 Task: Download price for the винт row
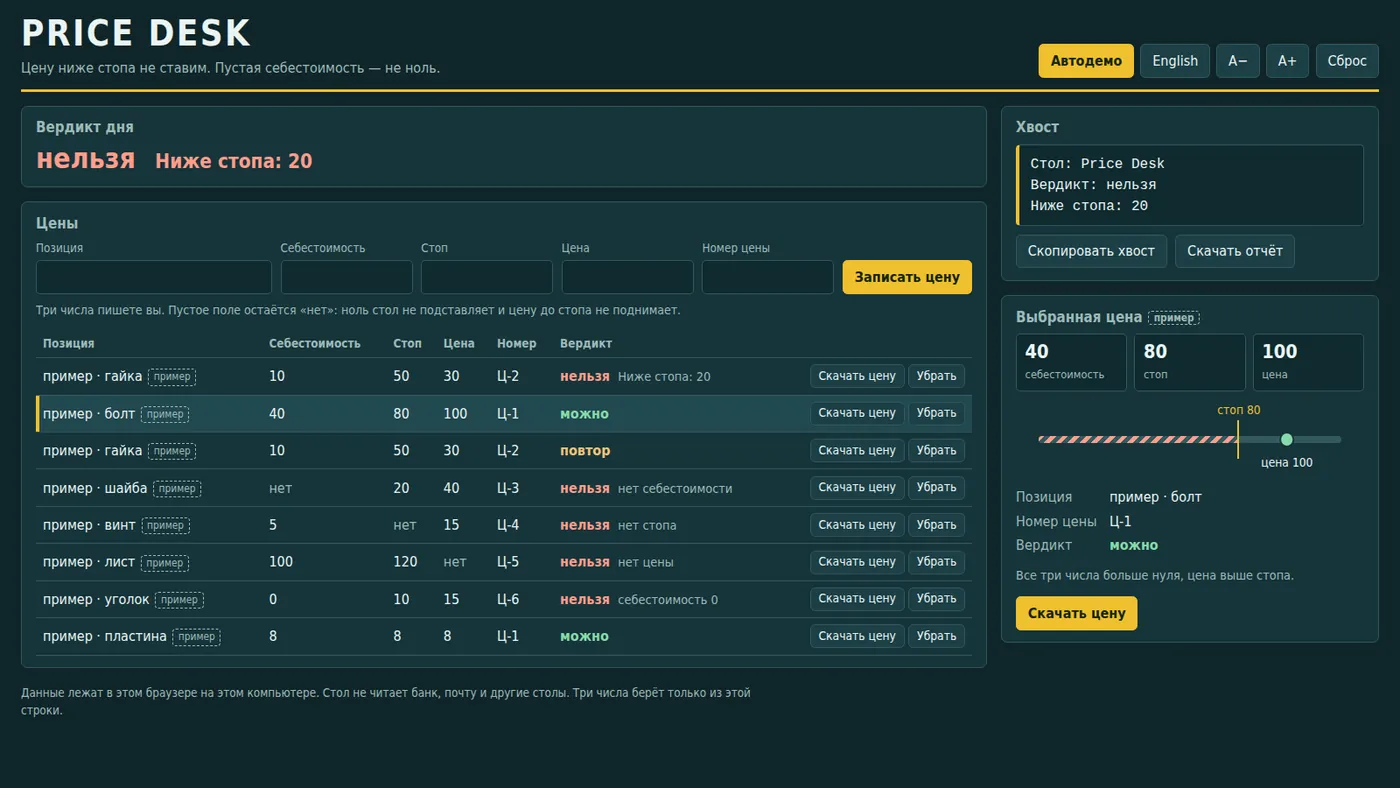[857, 524]
